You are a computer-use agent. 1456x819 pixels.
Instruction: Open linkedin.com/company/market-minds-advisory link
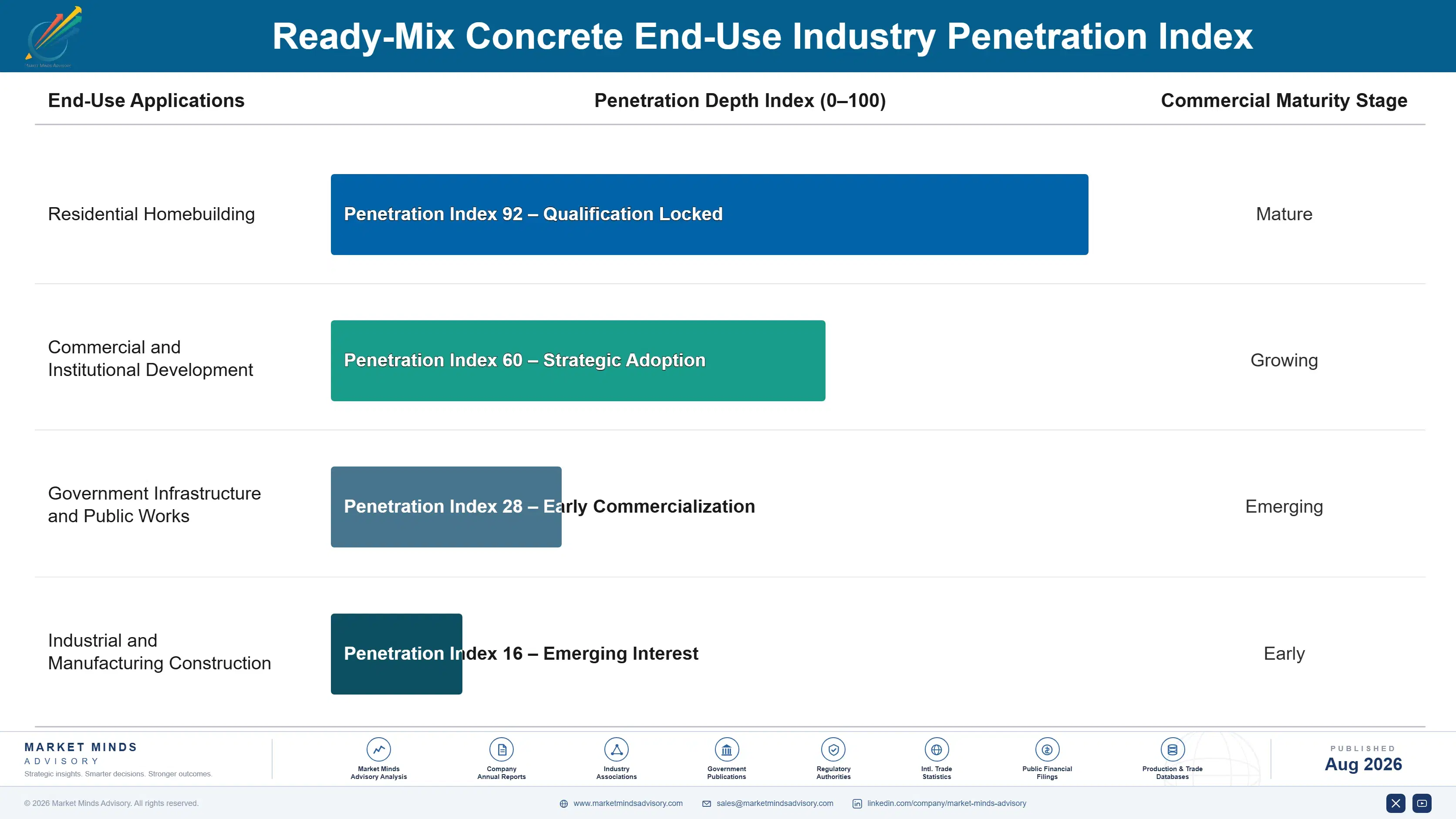click(x=947, y=803)
